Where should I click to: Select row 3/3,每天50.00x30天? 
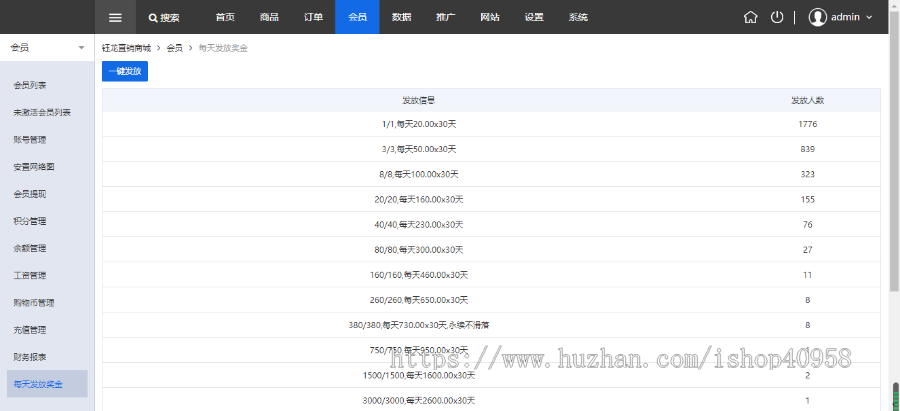(x=491, y=149)
